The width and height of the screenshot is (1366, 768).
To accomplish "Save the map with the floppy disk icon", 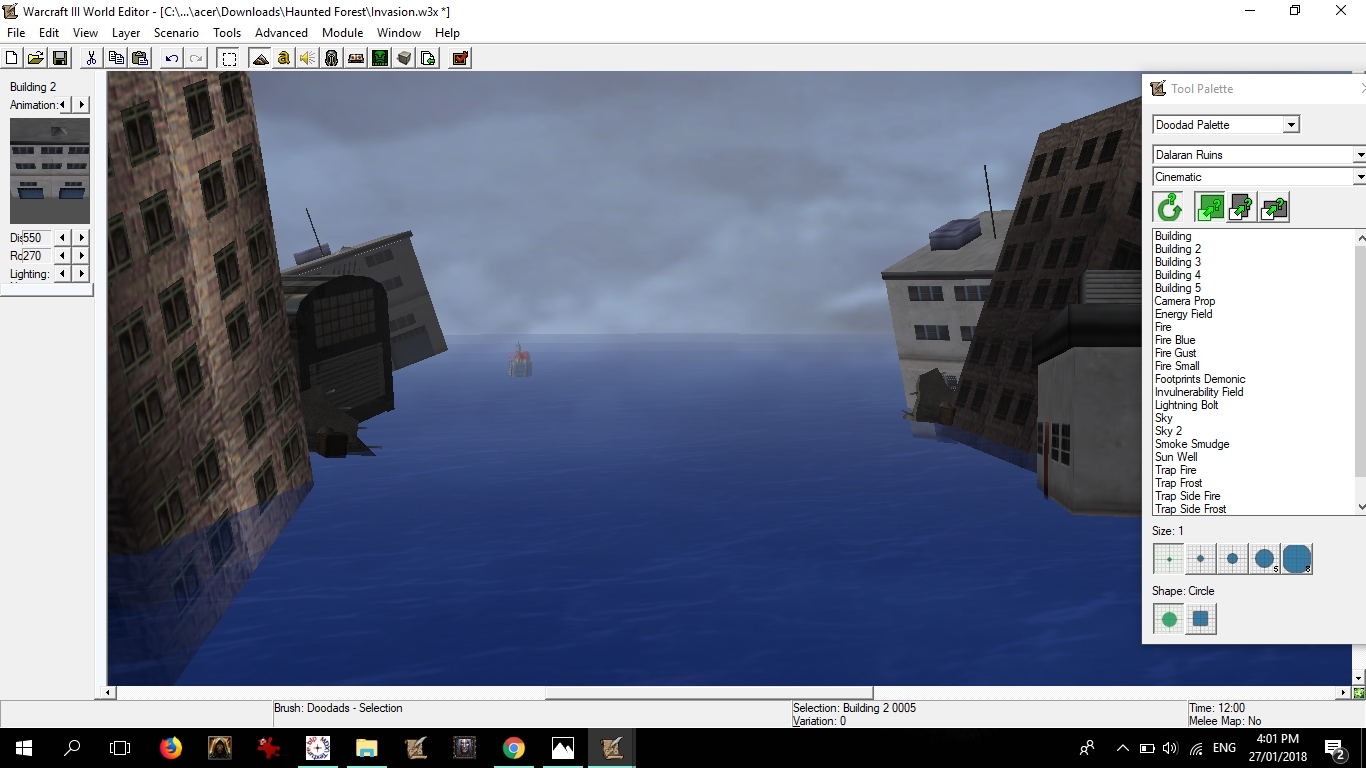I will pos(59,58).
